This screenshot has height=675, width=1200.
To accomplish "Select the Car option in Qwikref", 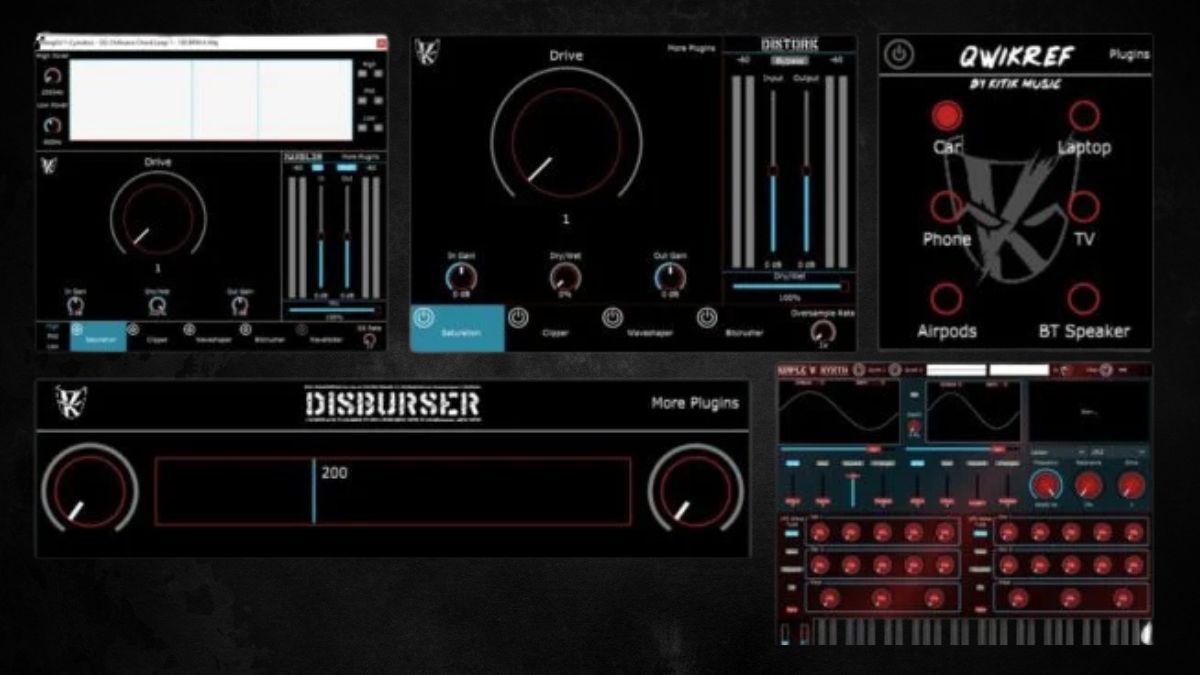I will point(946,115).
